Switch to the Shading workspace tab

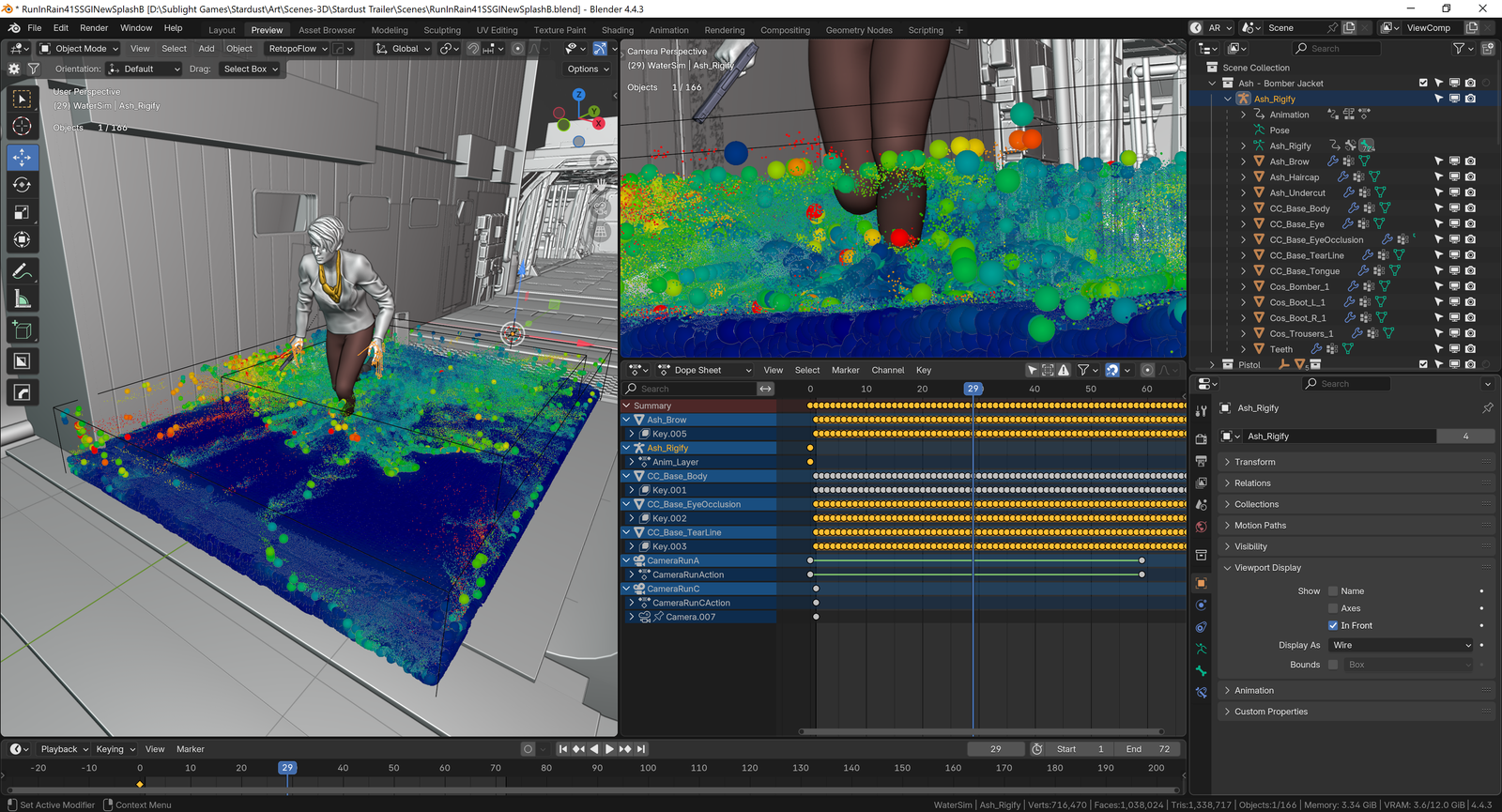pos(617,30)
